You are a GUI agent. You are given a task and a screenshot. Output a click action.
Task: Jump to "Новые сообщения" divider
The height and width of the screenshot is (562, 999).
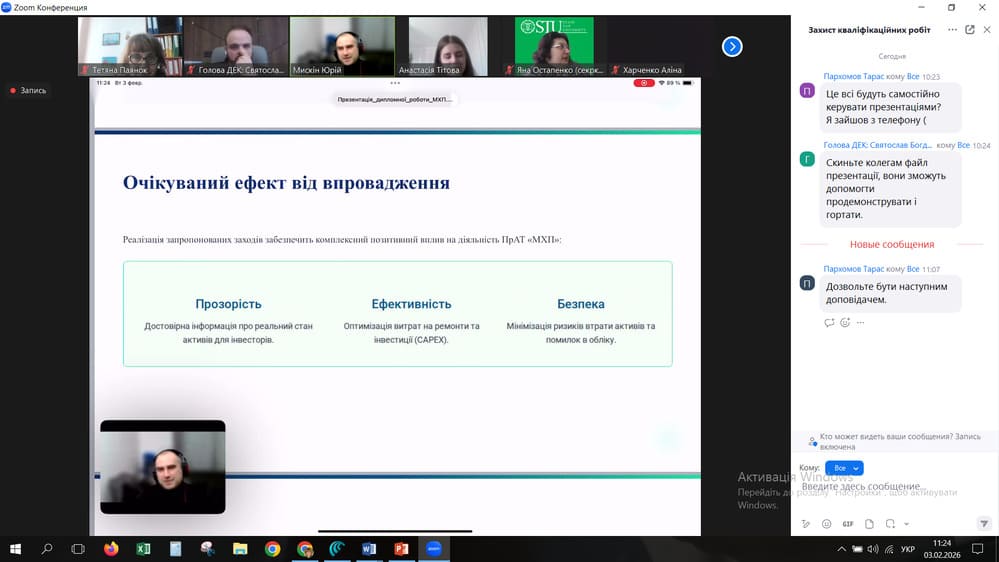892,244
